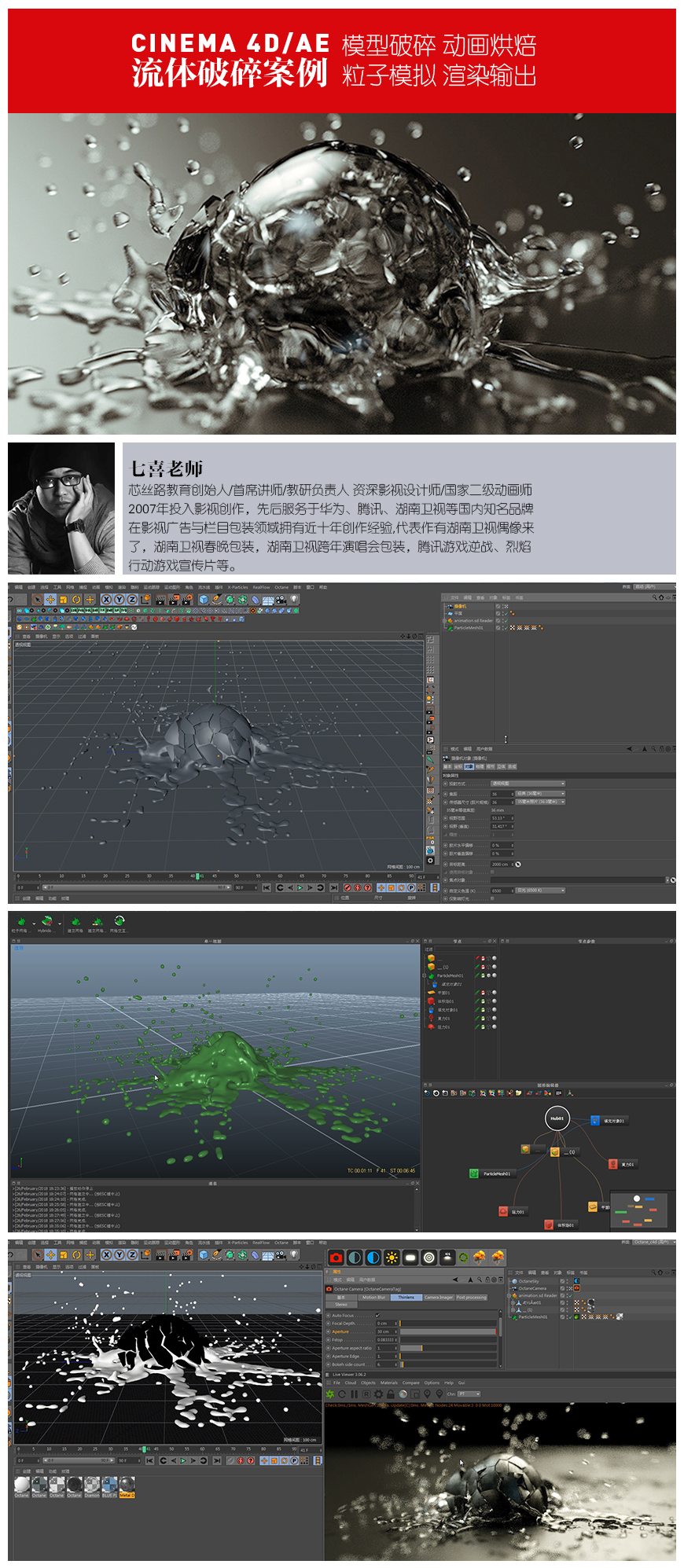
Task: Expand the Hybrido dropdown arrow in RealFlow shelf
Action: [59, 923]
